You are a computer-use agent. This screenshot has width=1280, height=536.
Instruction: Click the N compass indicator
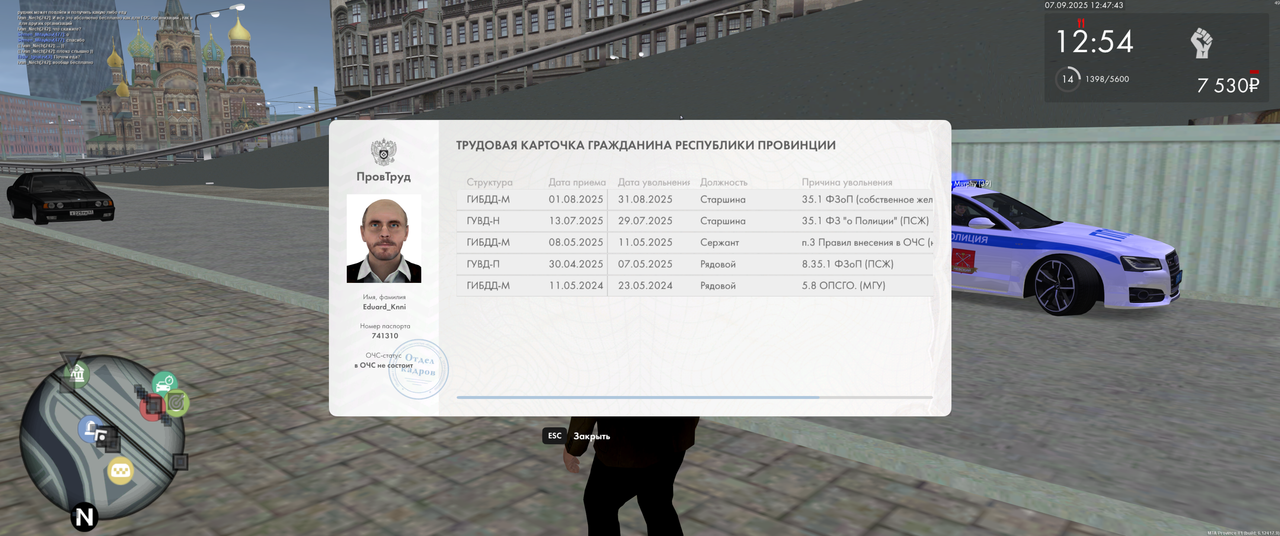coord(85,517)
